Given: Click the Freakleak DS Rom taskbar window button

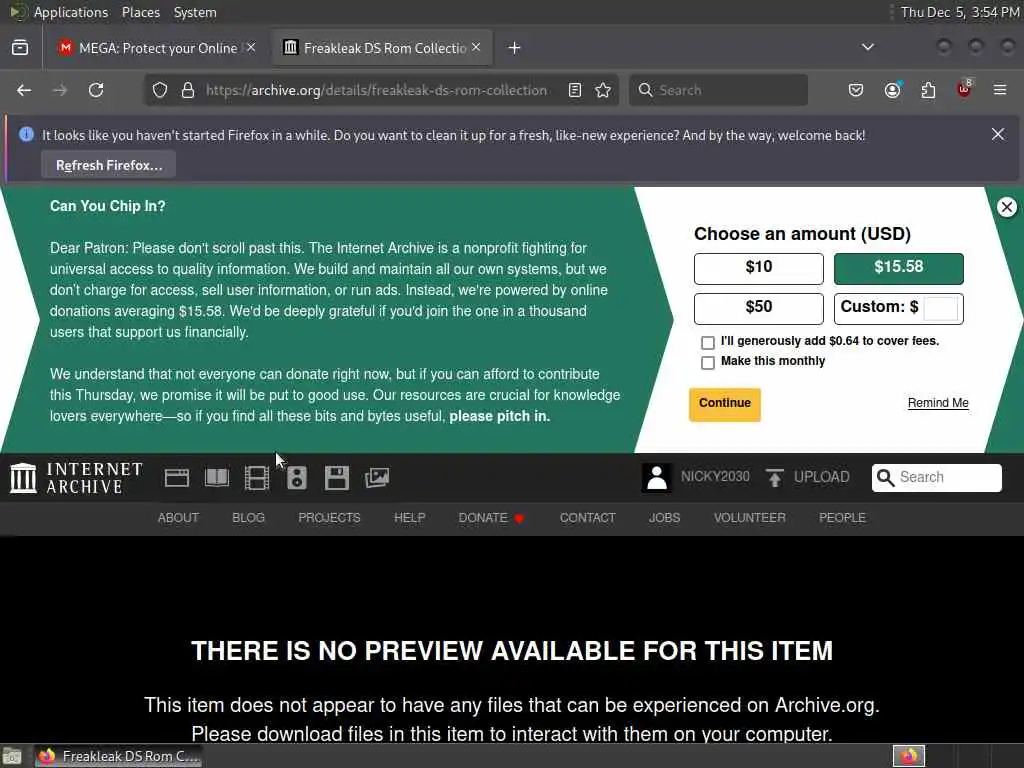Looking at the screenshot, I should click(x=118, y=756).
